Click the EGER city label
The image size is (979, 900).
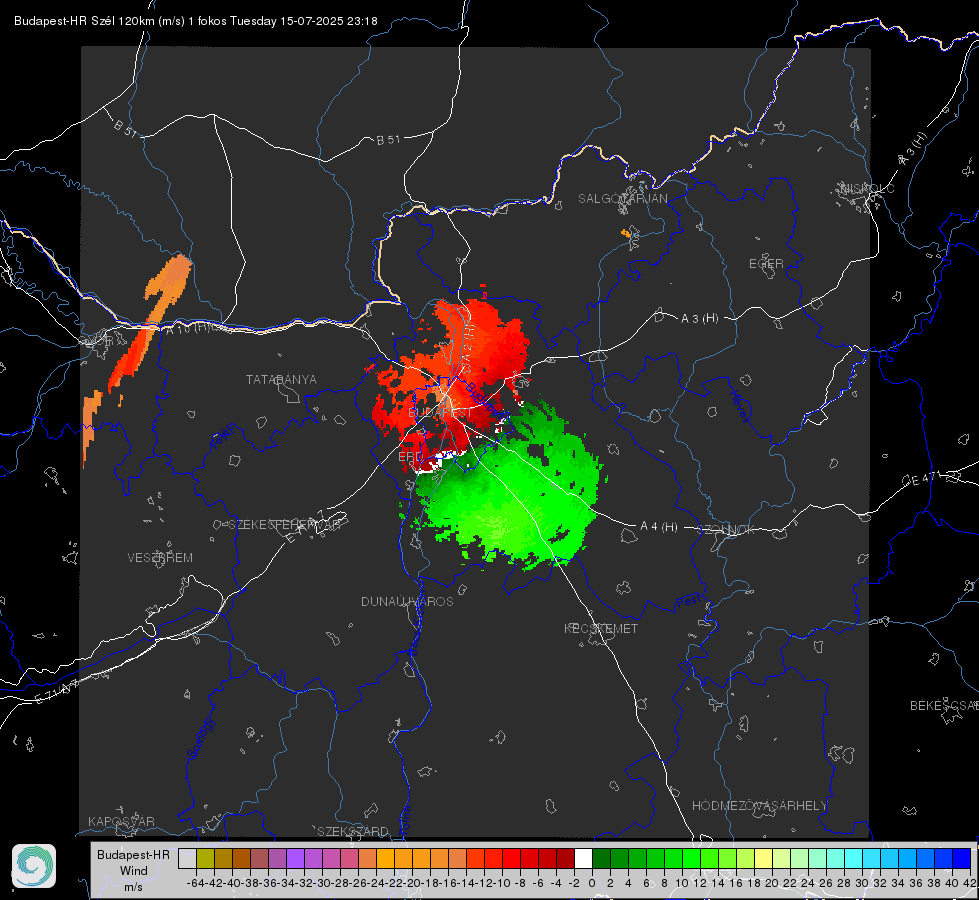click(766, 264)
